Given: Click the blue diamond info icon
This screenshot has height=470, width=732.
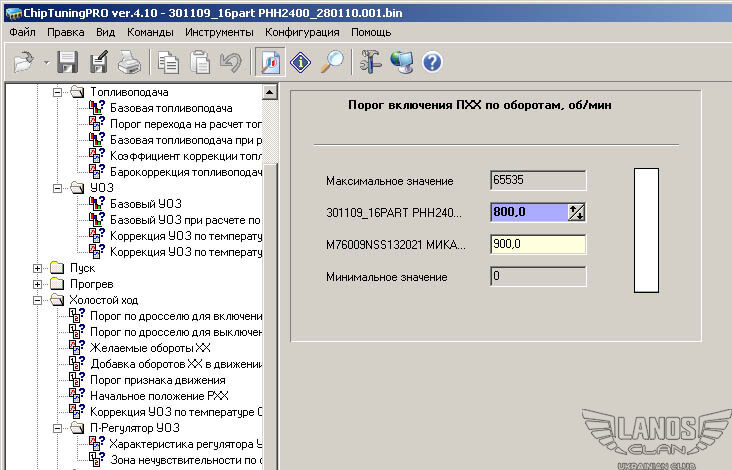Looking at the screenshot, I should tap(301, 62).
